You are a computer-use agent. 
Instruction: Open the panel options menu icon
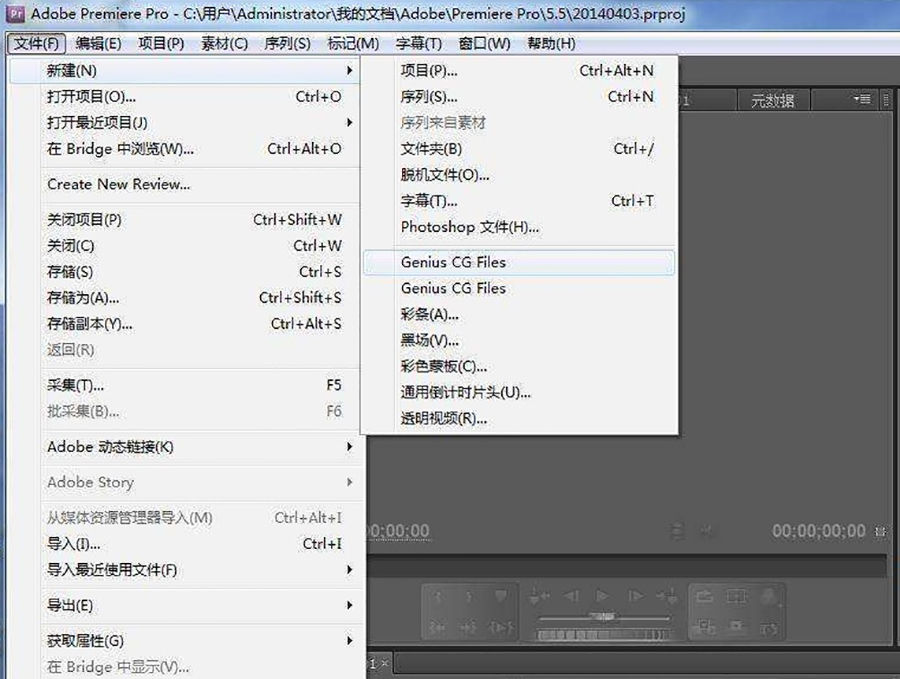[x=862, y=99]
